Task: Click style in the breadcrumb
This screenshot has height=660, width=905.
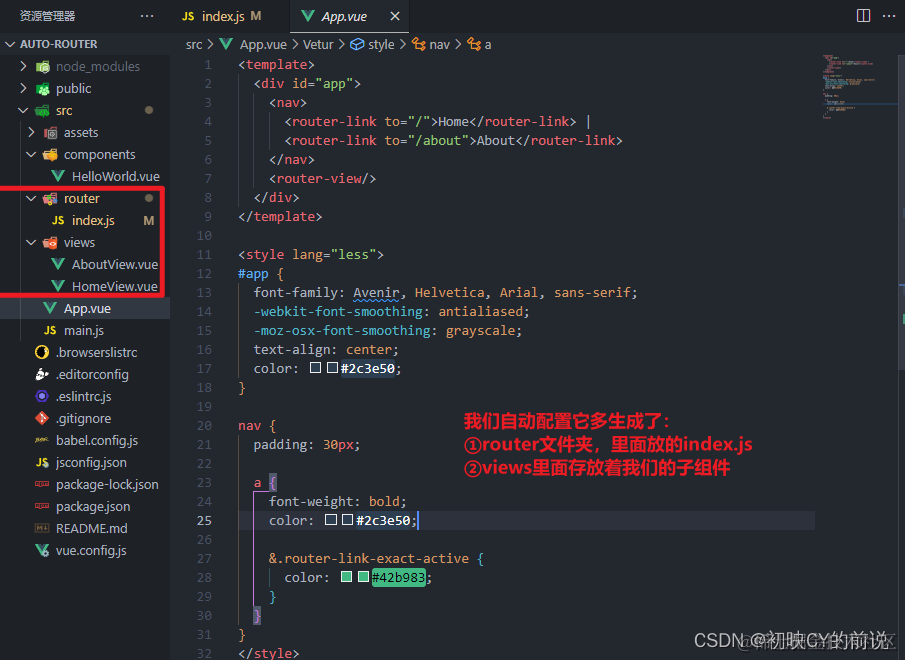Action: 382,44
